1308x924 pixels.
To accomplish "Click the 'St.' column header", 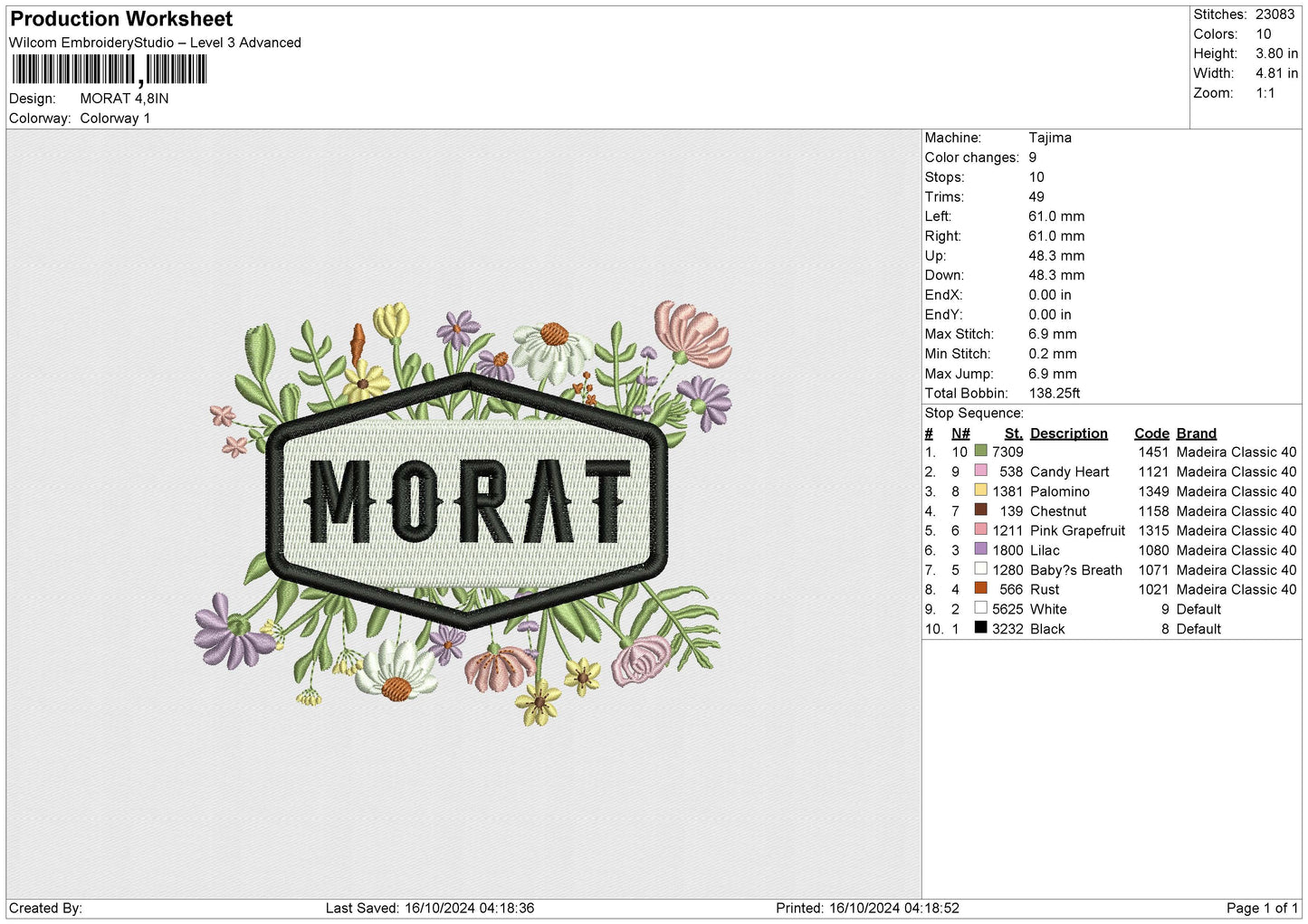I will click(1014, 433).
